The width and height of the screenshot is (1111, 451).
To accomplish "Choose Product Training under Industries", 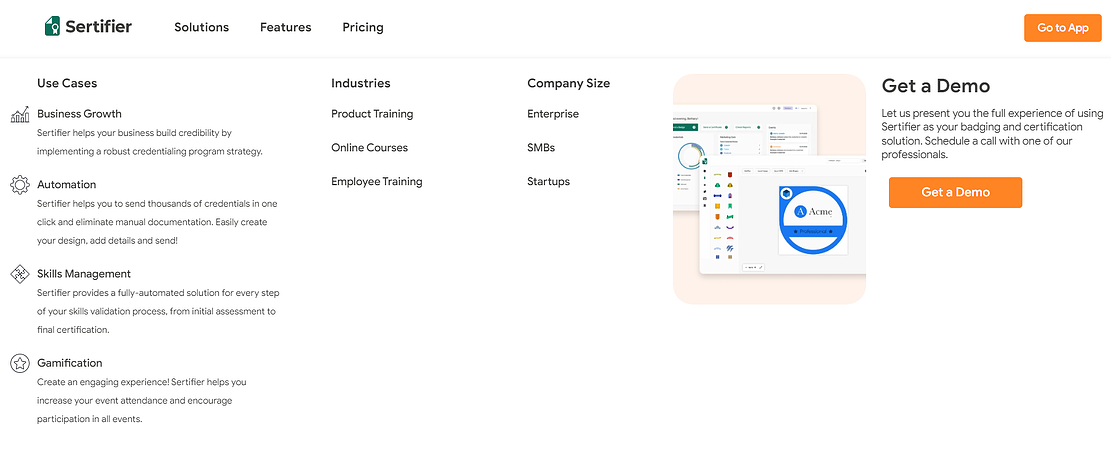I will (x=372, y=114).
